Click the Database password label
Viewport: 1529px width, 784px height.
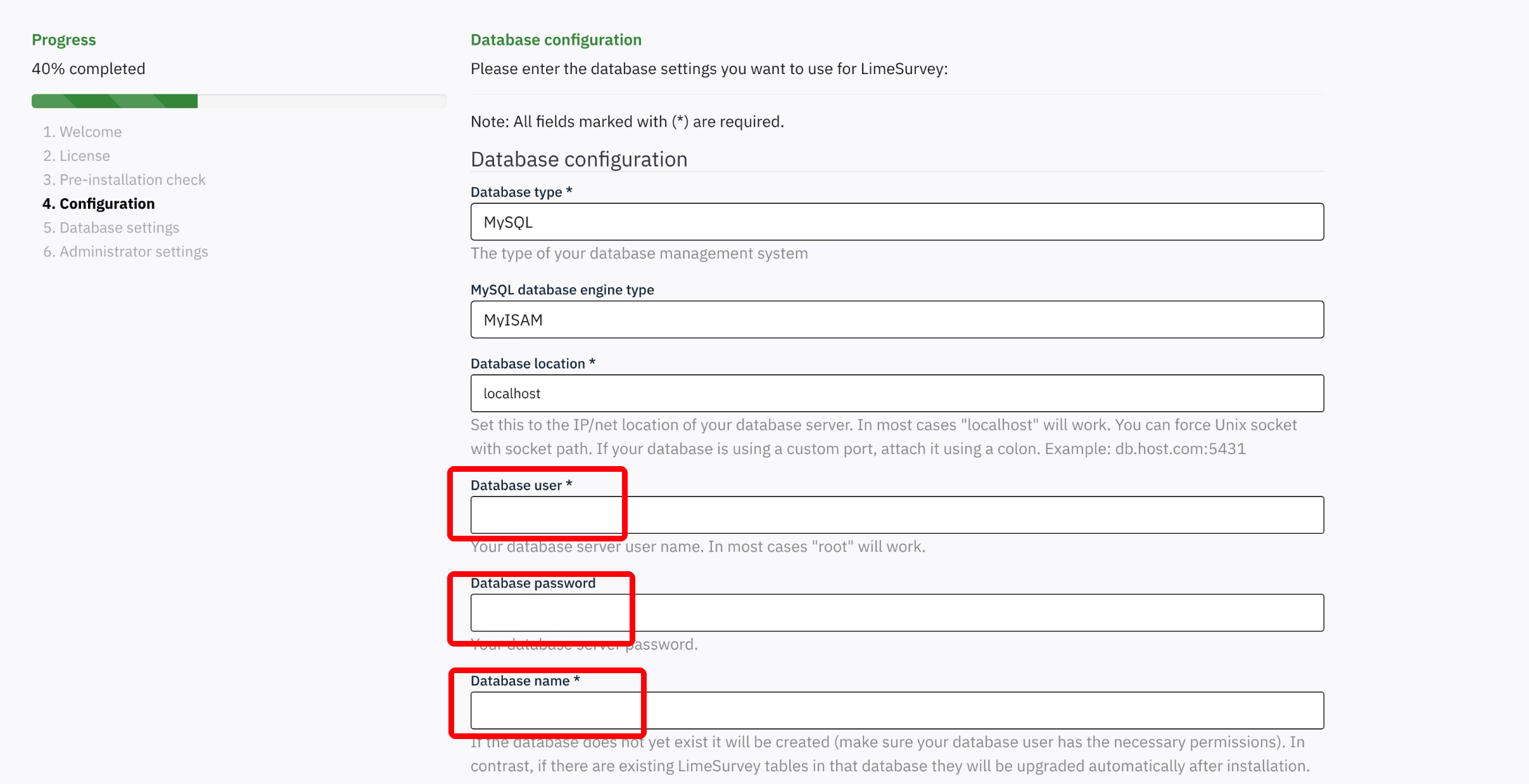(533, 583)
